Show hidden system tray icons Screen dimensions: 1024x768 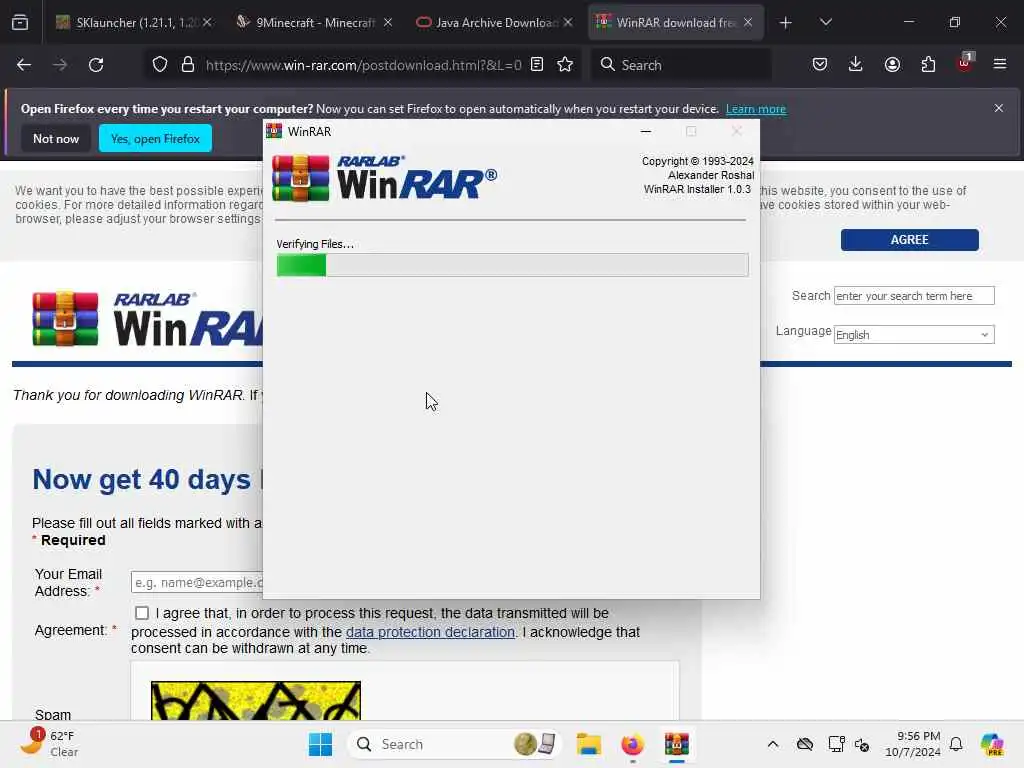(x=773, y=744)
